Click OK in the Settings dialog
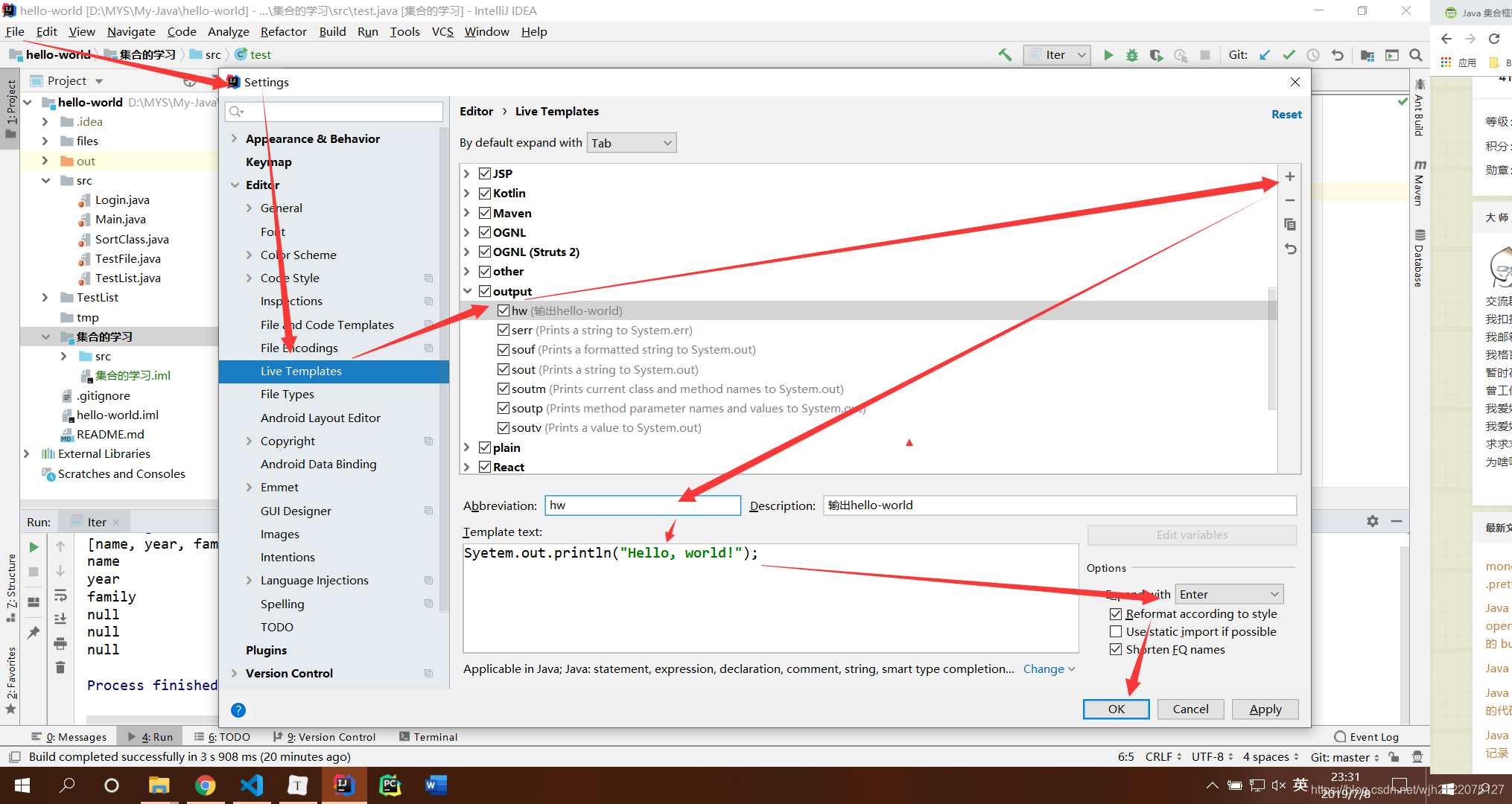Image resolution: width=1512 pixels, height=804 pixels. click(x=1116, y=709)
